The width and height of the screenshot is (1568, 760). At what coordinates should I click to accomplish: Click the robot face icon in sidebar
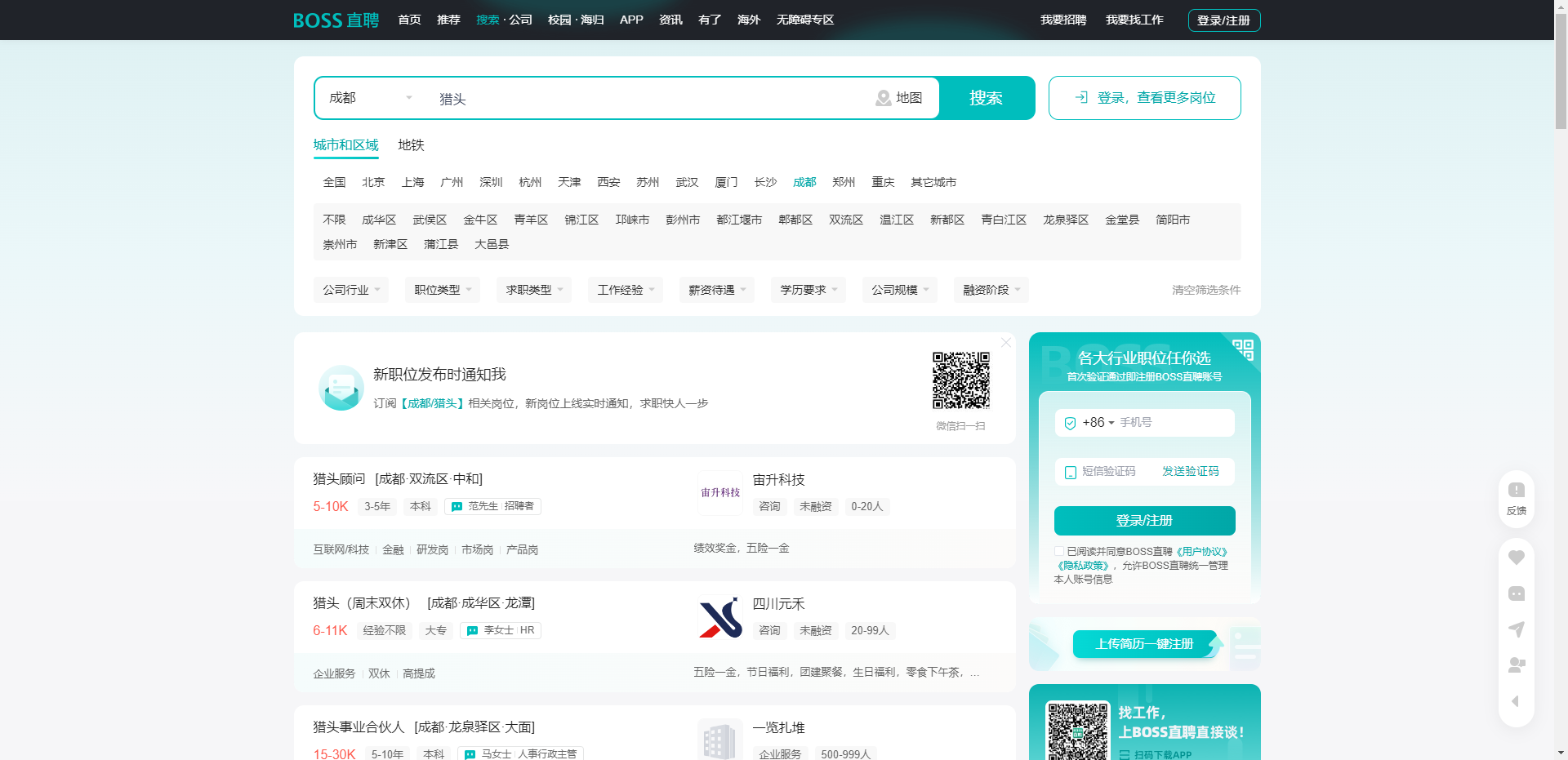[x=1516, y=593]
